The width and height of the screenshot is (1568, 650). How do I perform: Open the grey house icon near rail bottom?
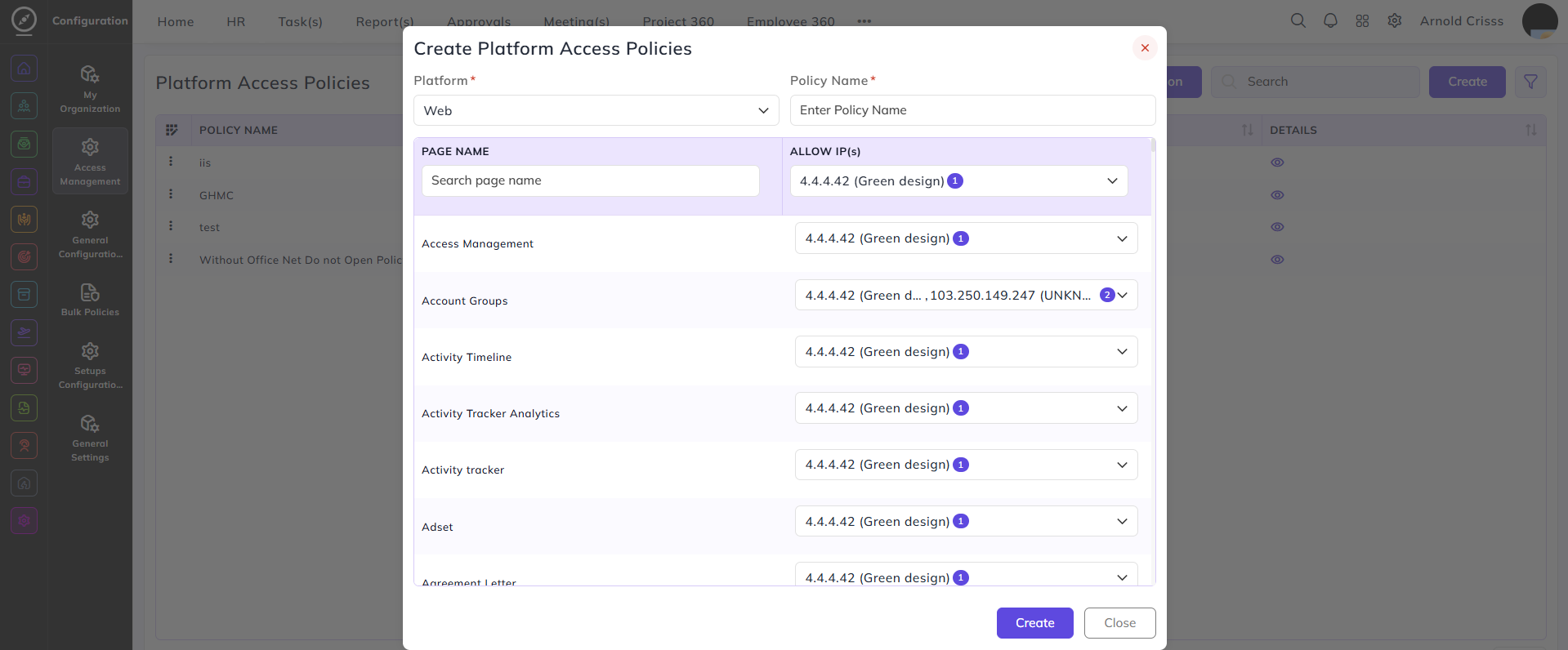tap(25, 483)
